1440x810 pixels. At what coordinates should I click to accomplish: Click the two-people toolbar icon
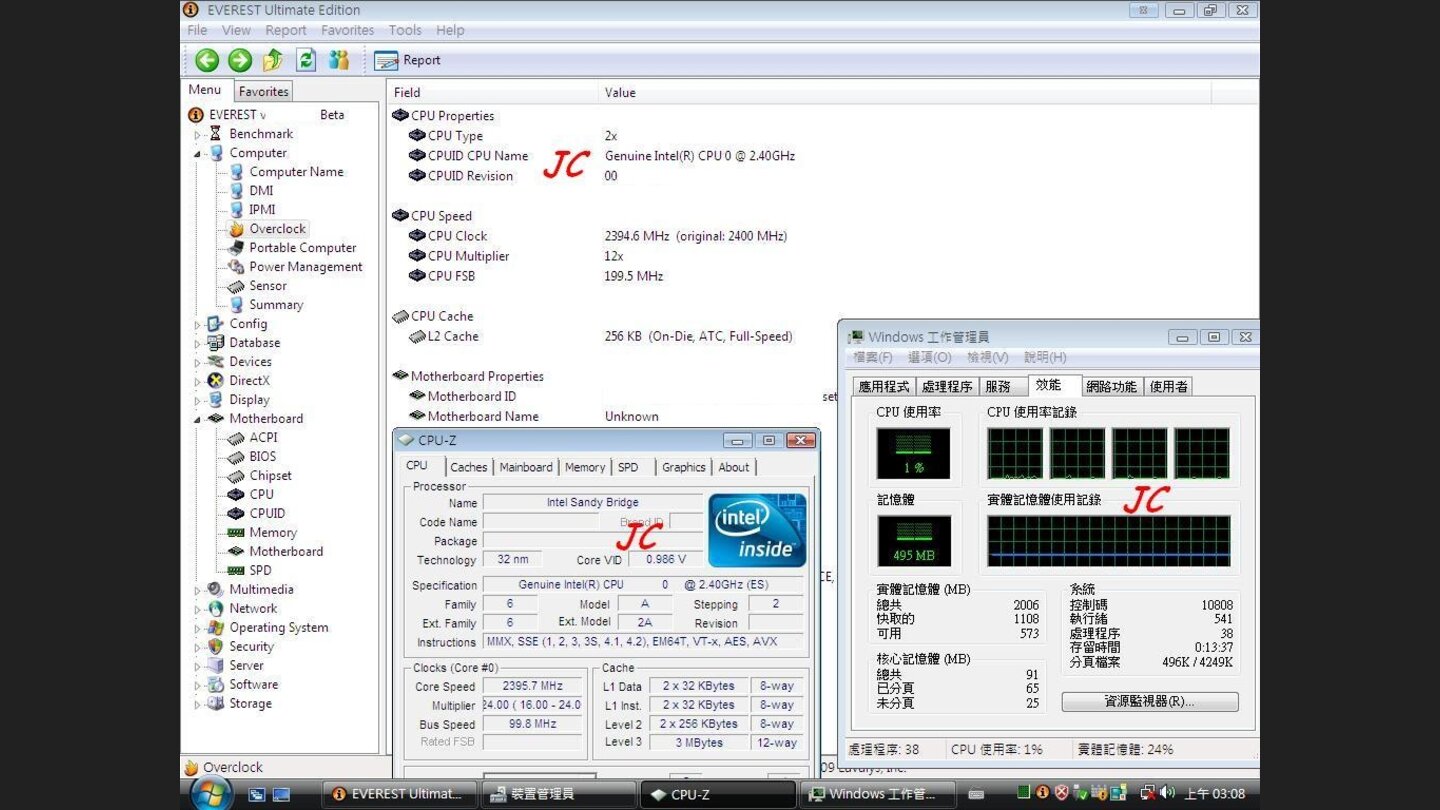click(339, 60)
